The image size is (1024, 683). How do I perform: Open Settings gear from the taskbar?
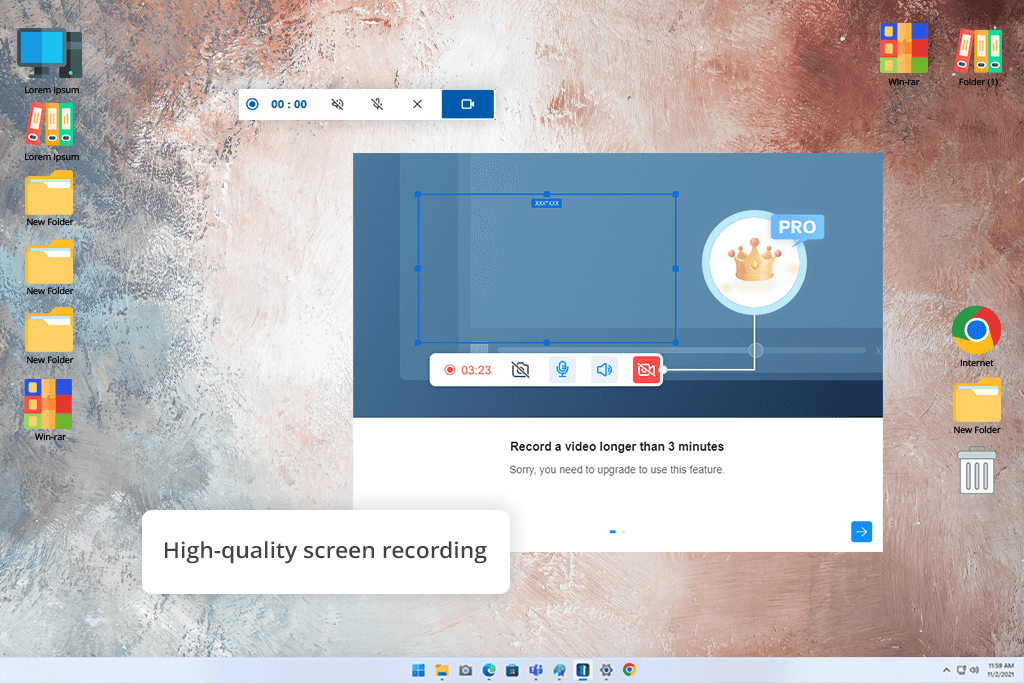[606, 670]
